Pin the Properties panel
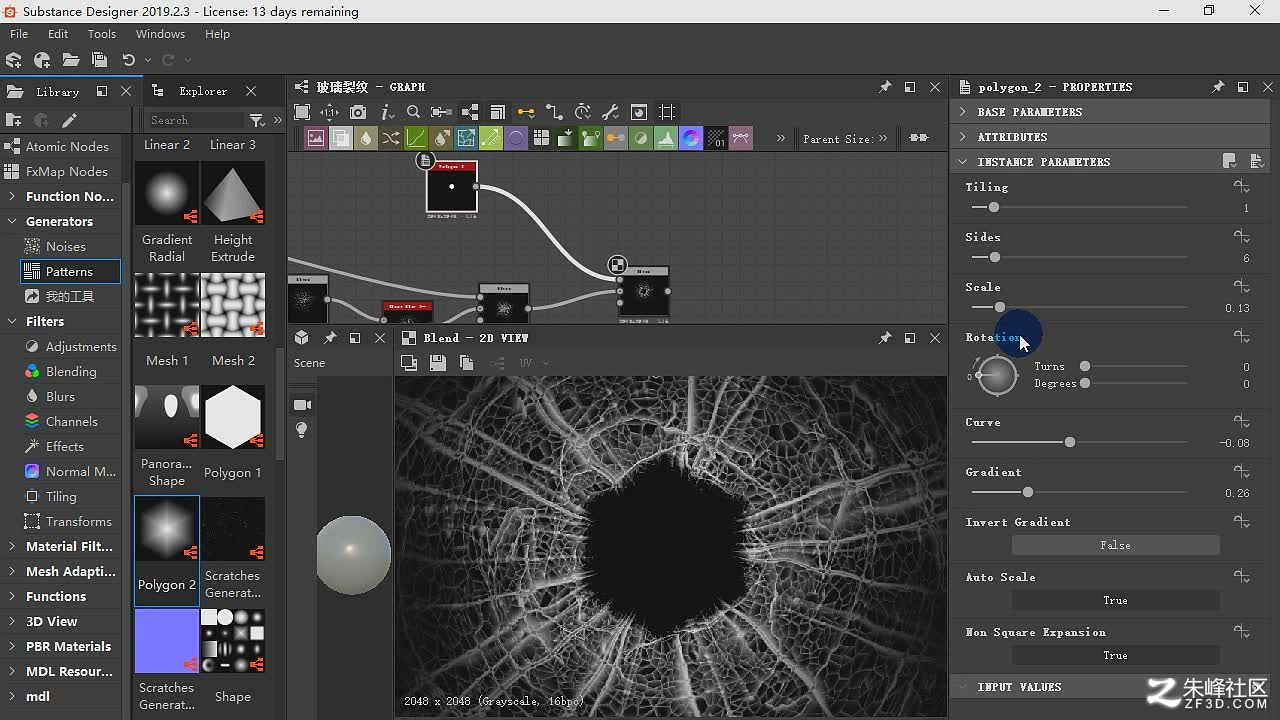The image size is (1280, 720). pos(1218,87)
